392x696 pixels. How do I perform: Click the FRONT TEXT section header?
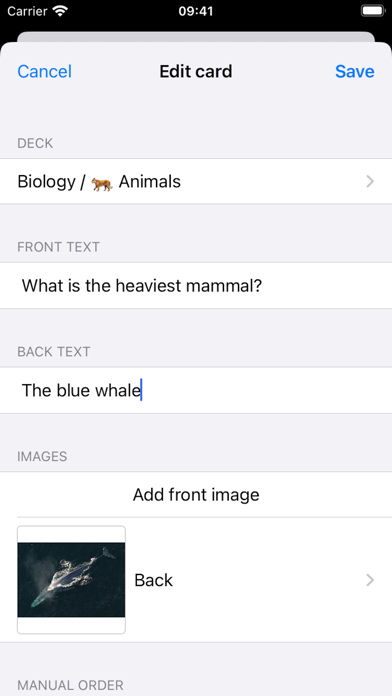pyautogui.click(x=59, y=247)
